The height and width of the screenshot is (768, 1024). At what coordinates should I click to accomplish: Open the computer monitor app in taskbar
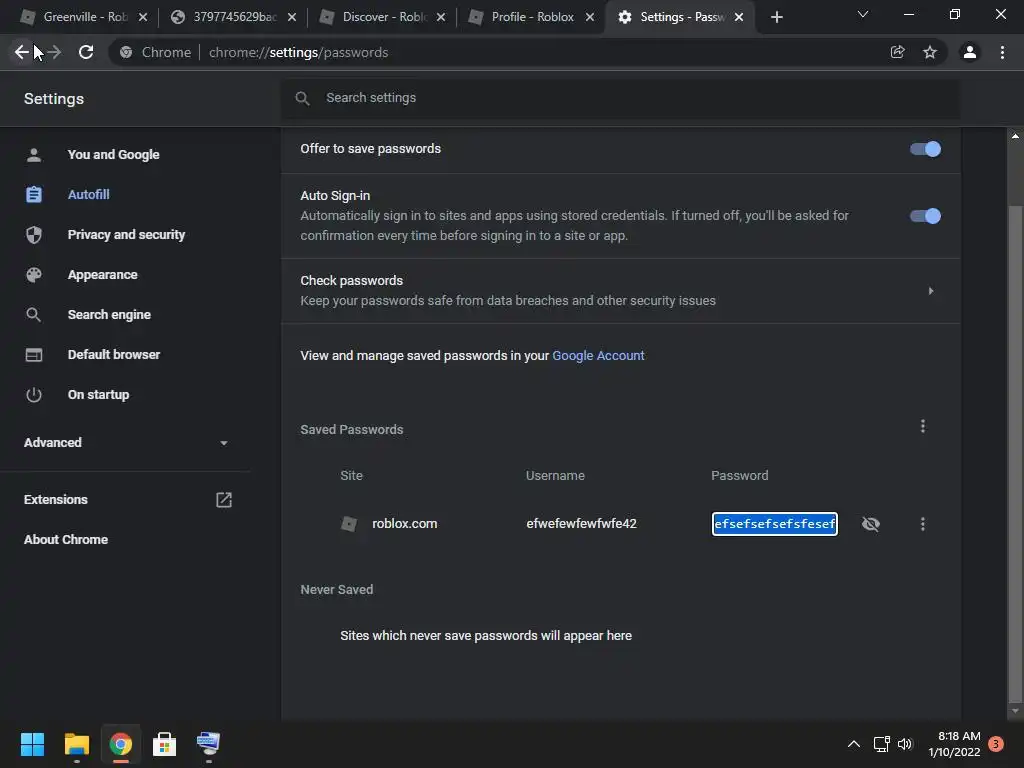(208, 744)
